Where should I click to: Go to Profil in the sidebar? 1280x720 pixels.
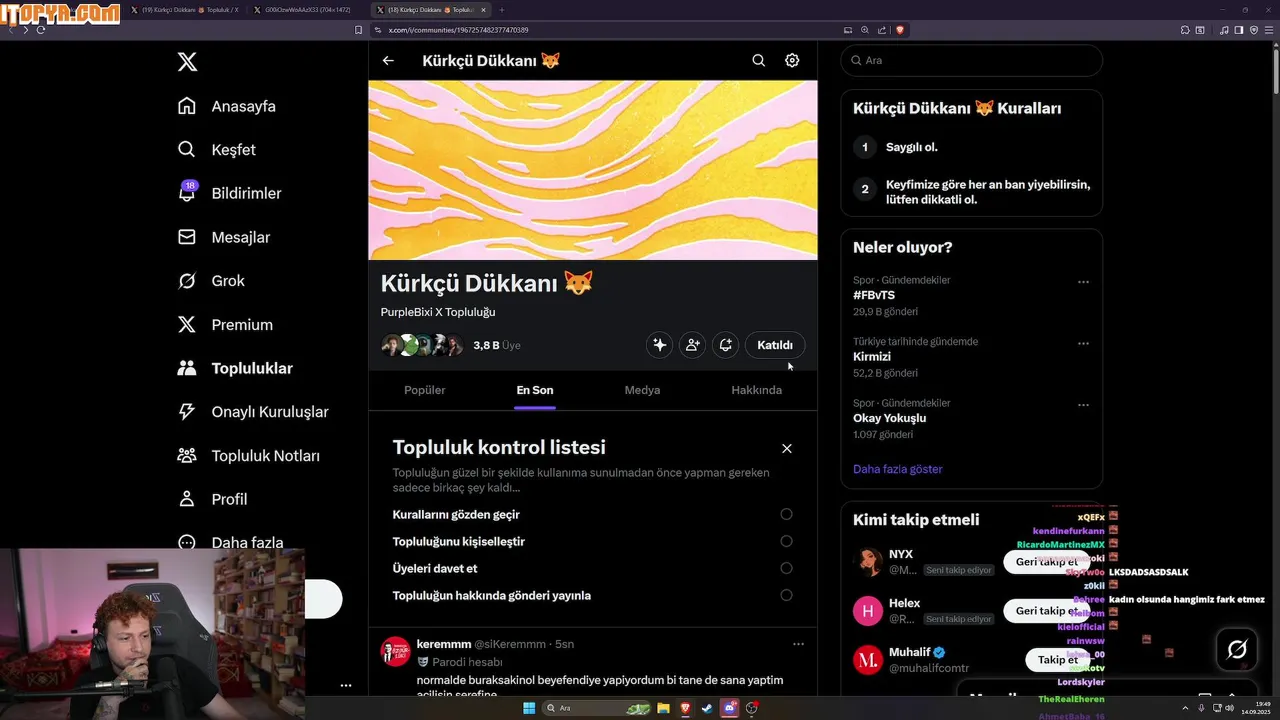[211, 499]
